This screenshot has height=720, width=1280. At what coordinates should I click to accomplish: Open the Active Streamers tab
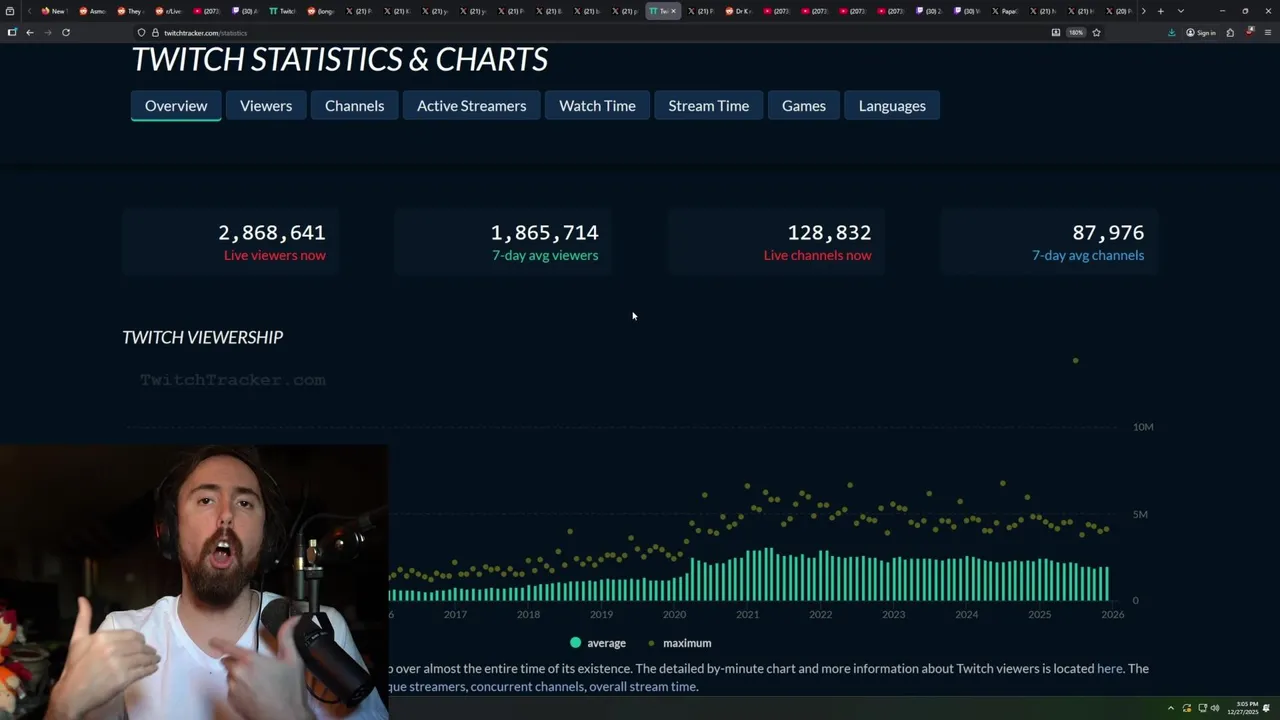471,106
